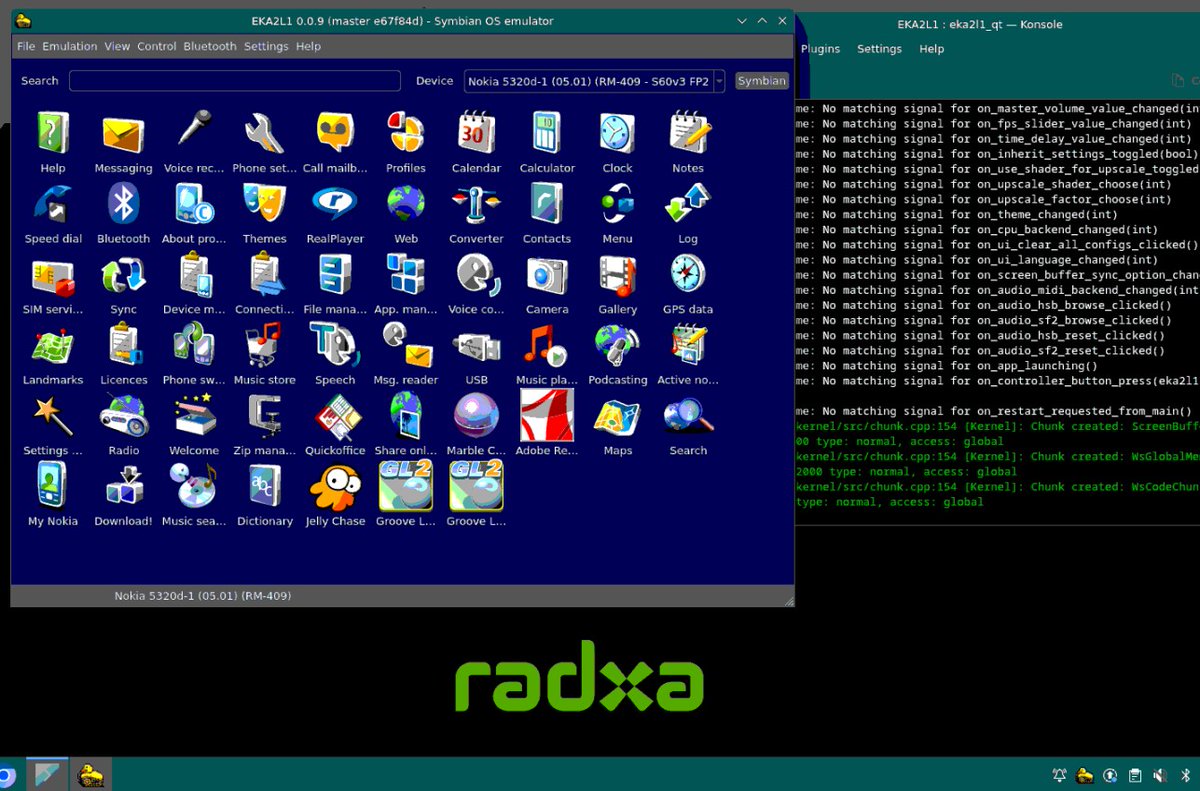The height and width of the screenshot is (791, 1200).
Task: Open the volume tray icon
Action: point(1160,775)
